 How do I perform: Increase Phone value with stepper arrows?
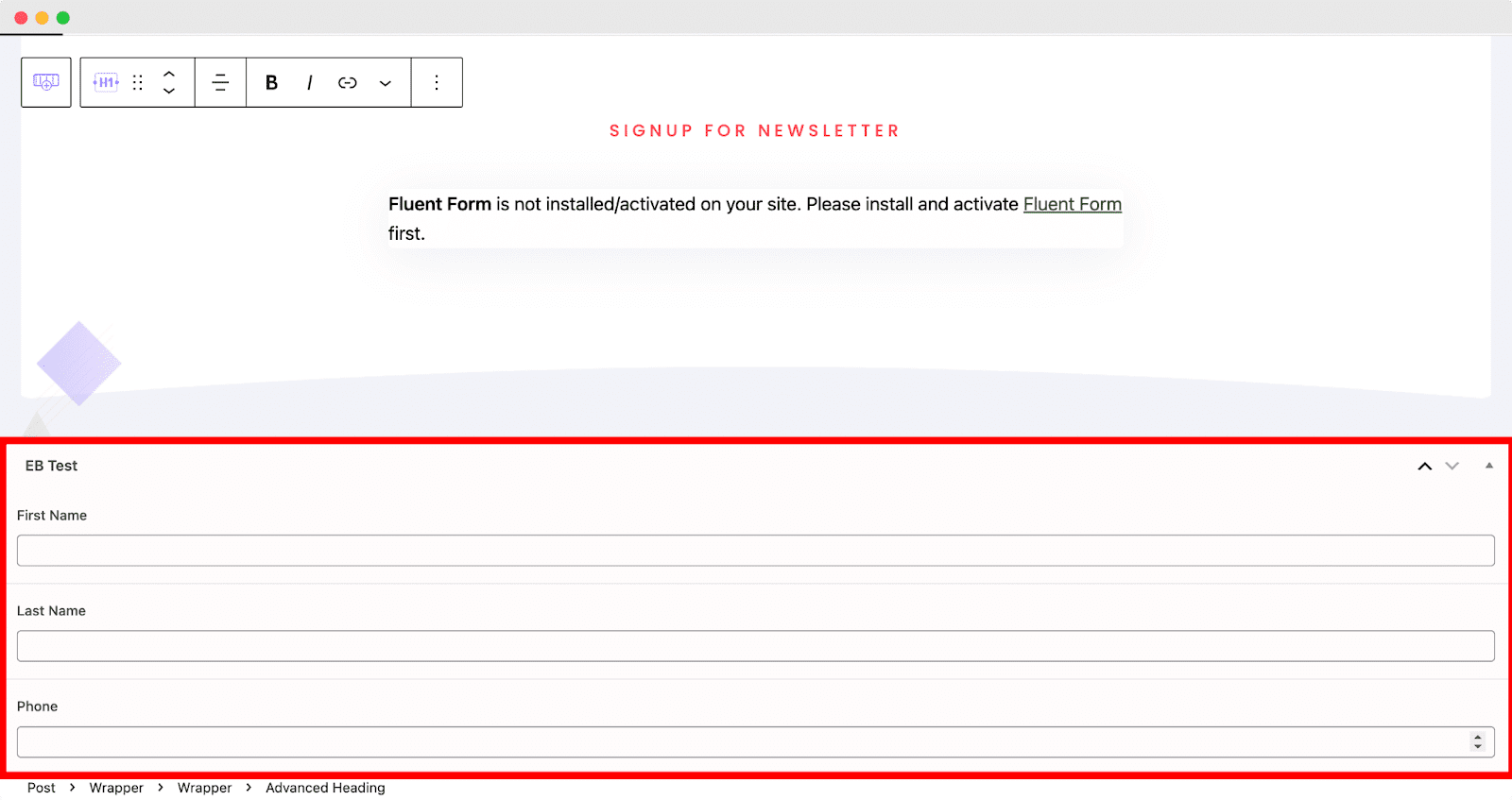1478,738
